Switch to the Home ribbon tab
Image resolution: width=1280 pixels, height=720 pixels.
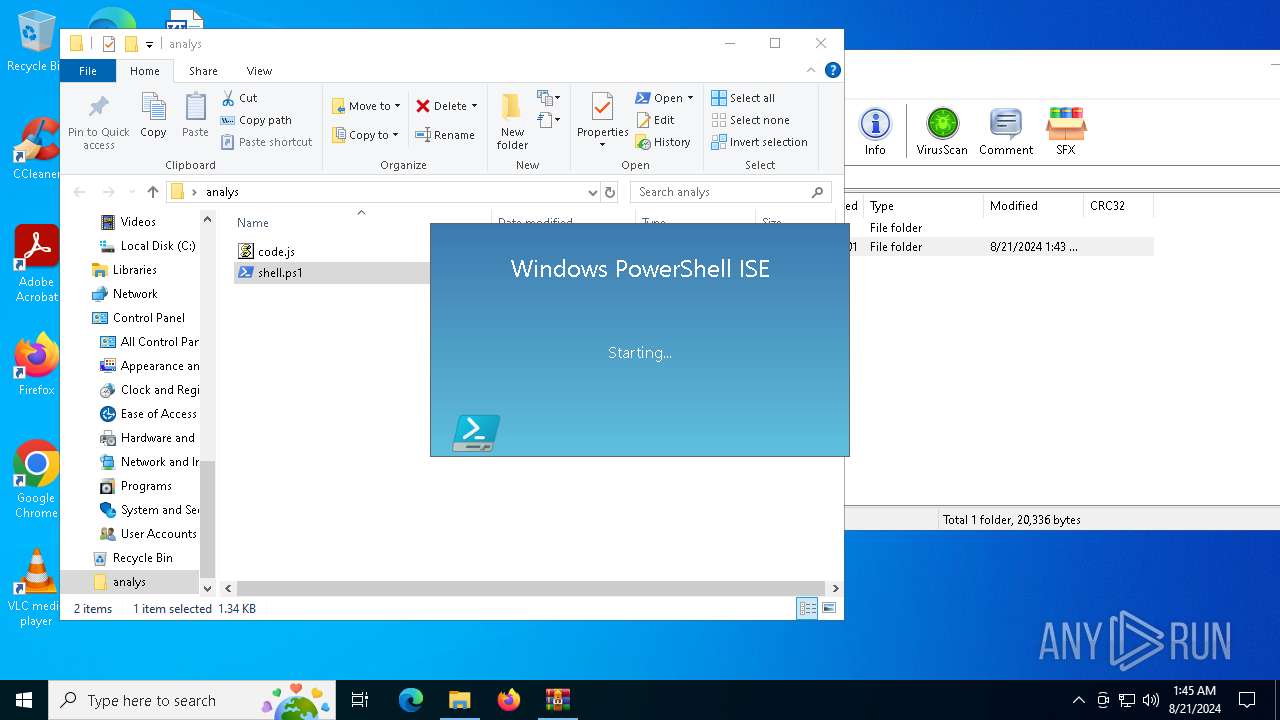145,71
